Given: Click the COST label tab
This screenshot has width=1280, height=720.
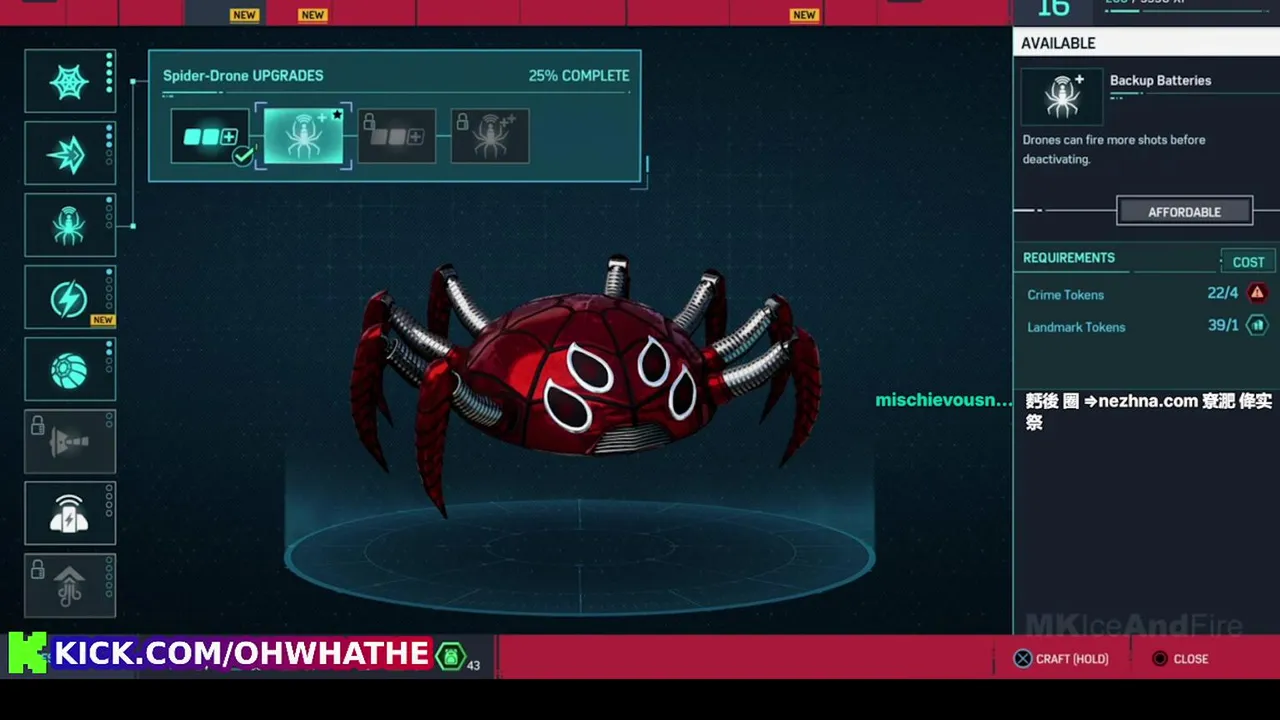Looking at the screenshot, I should click(x=1248, y=262).
